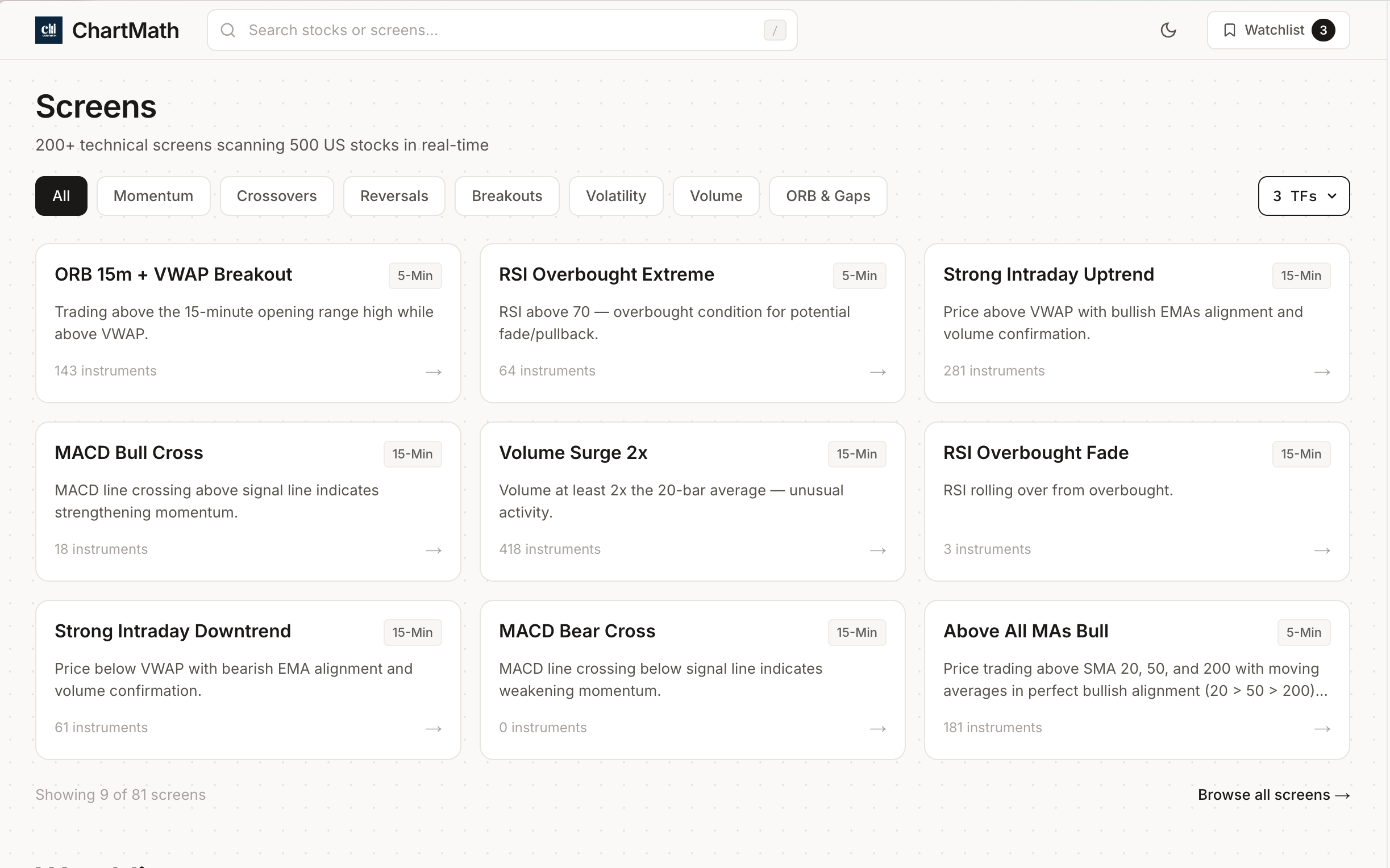Click the Browse all screens link

(1273, 795)
